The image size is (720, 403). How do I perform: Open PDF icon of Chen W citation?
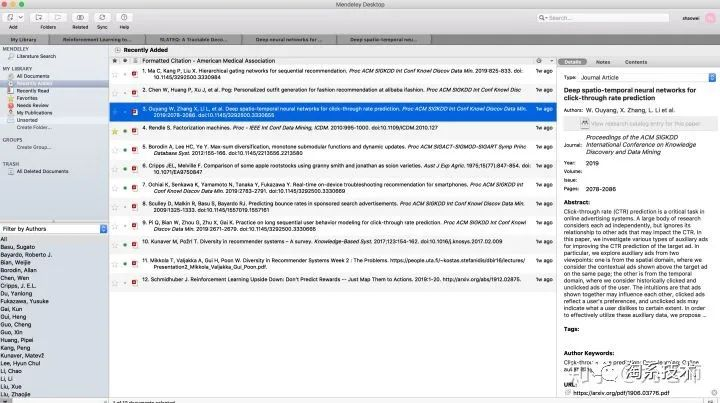click(x=135, y=93)
